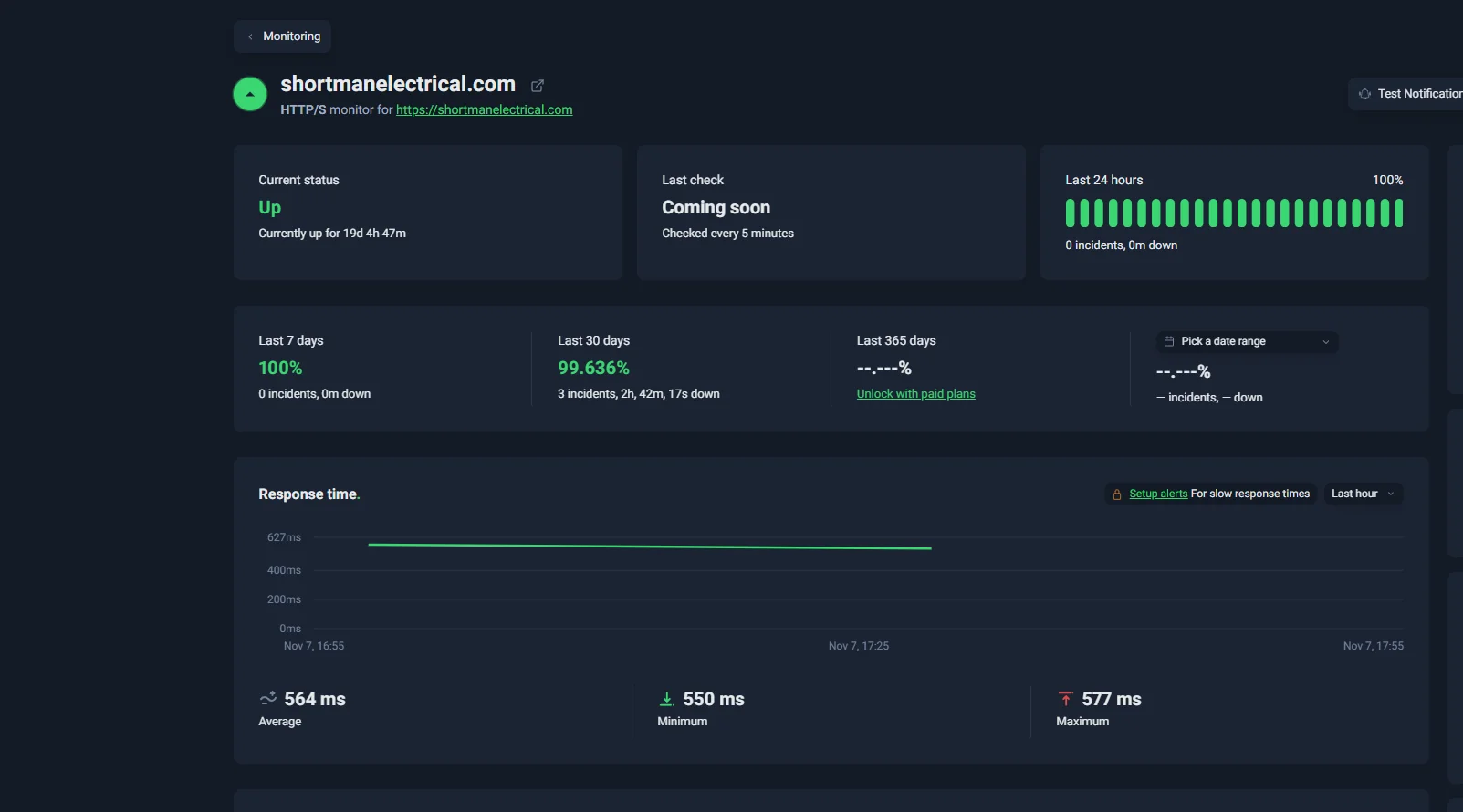Click 'Currently up for 19d 4h 47m' text
This screenshot has height=812, width=1463.
[332, 234]
